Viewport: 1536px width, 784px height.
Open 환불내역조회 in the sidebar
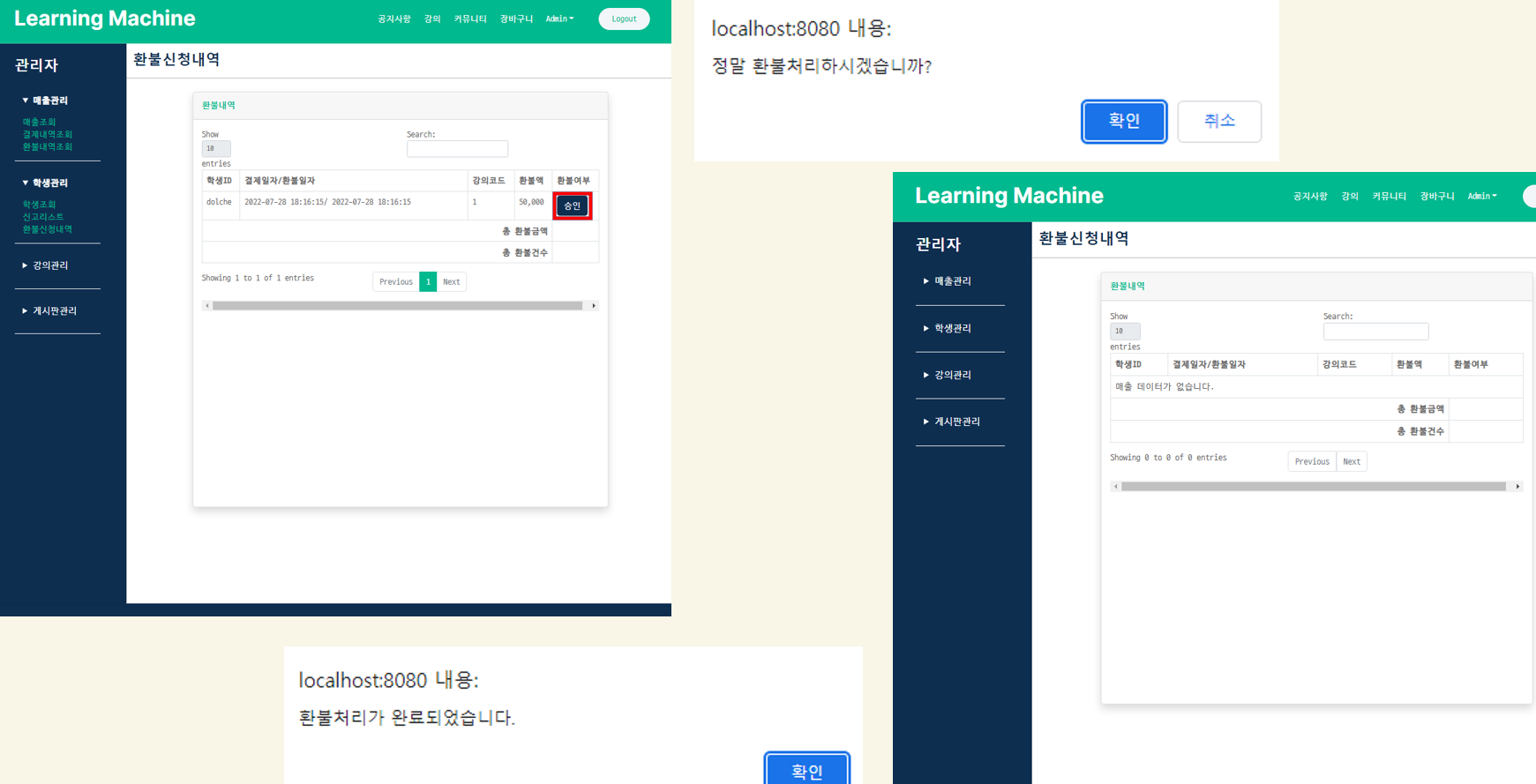48,146
